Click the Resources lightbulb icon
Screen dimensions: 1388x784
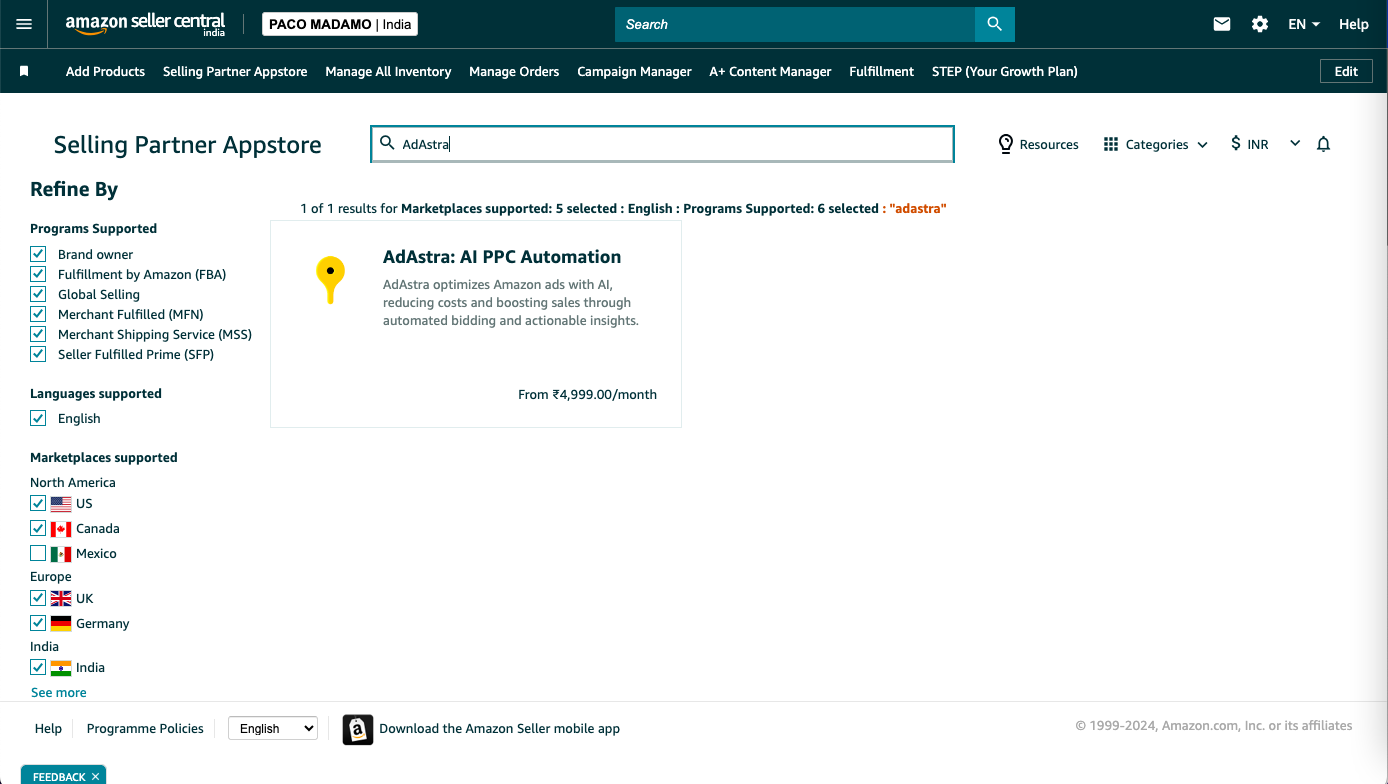(1006, 144)
